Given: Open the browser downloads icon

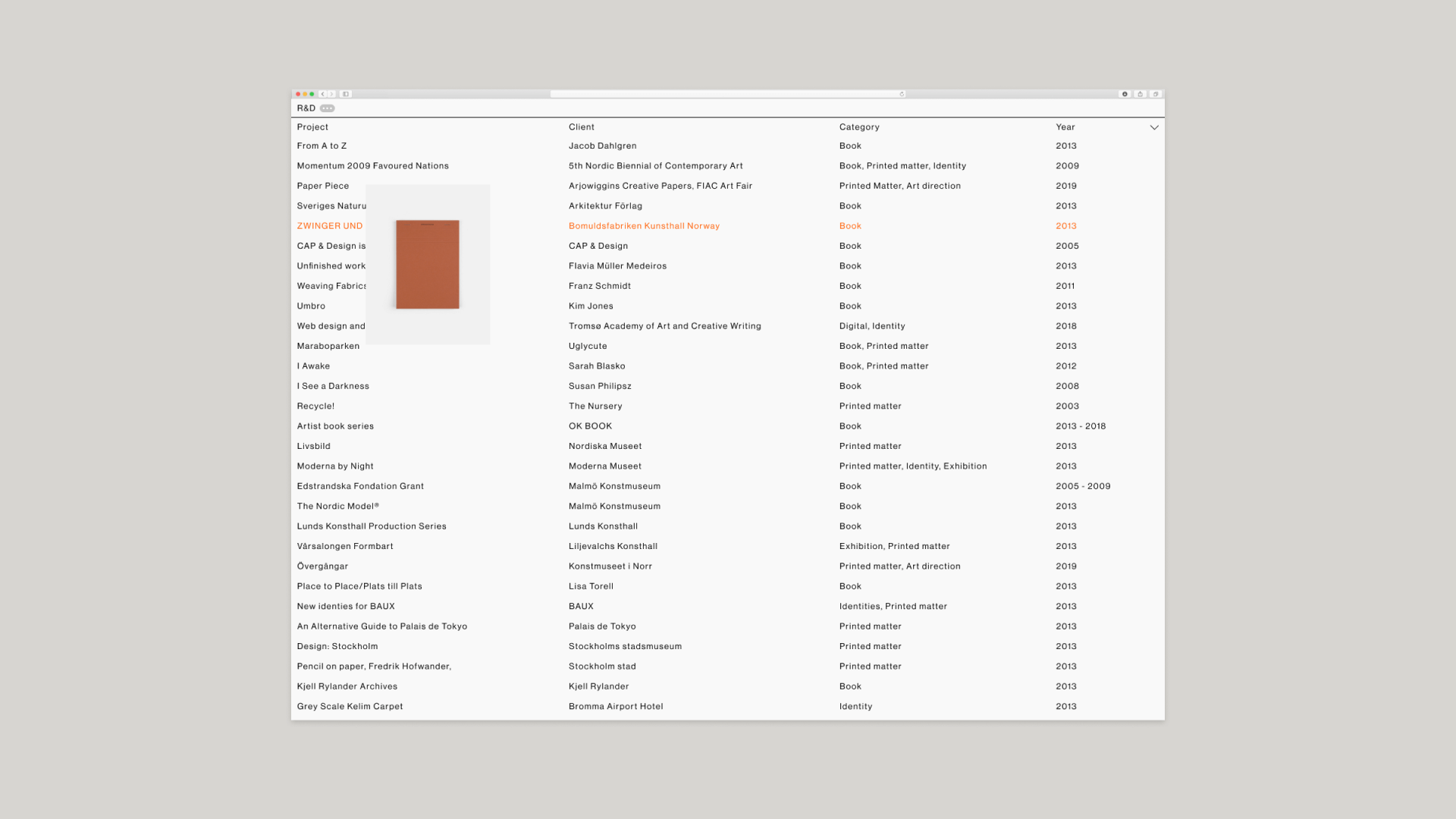Looking at the screenshot, I should click(1125, 94).
